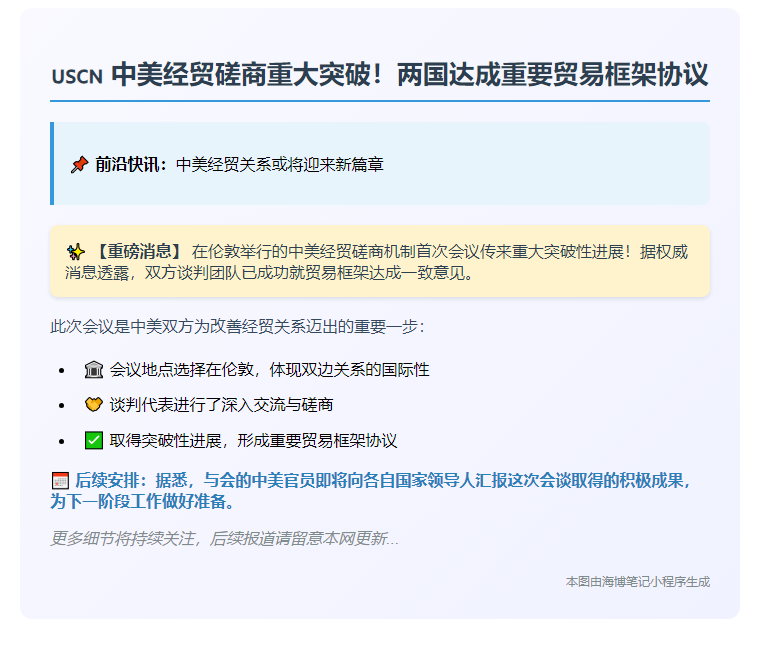Click the red pushpin icon
Viewport: 760px width, 651px height.
click(80, 164)
